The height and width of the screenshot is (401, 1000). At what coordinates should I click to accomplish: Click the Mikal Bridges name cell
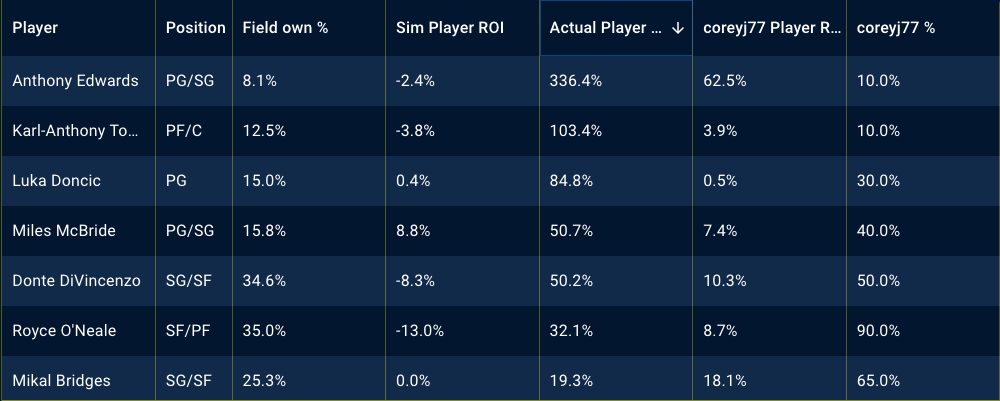click(62, 381)
